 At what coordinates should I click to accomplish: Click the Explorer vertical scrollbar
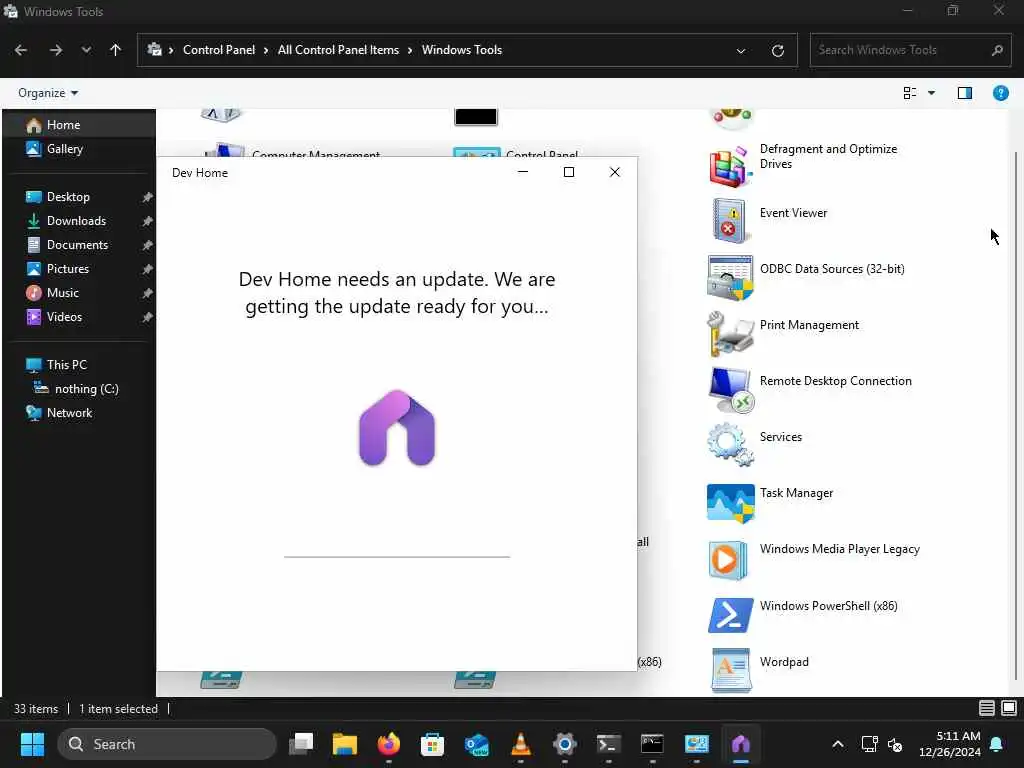click(x=1016, y=416)
